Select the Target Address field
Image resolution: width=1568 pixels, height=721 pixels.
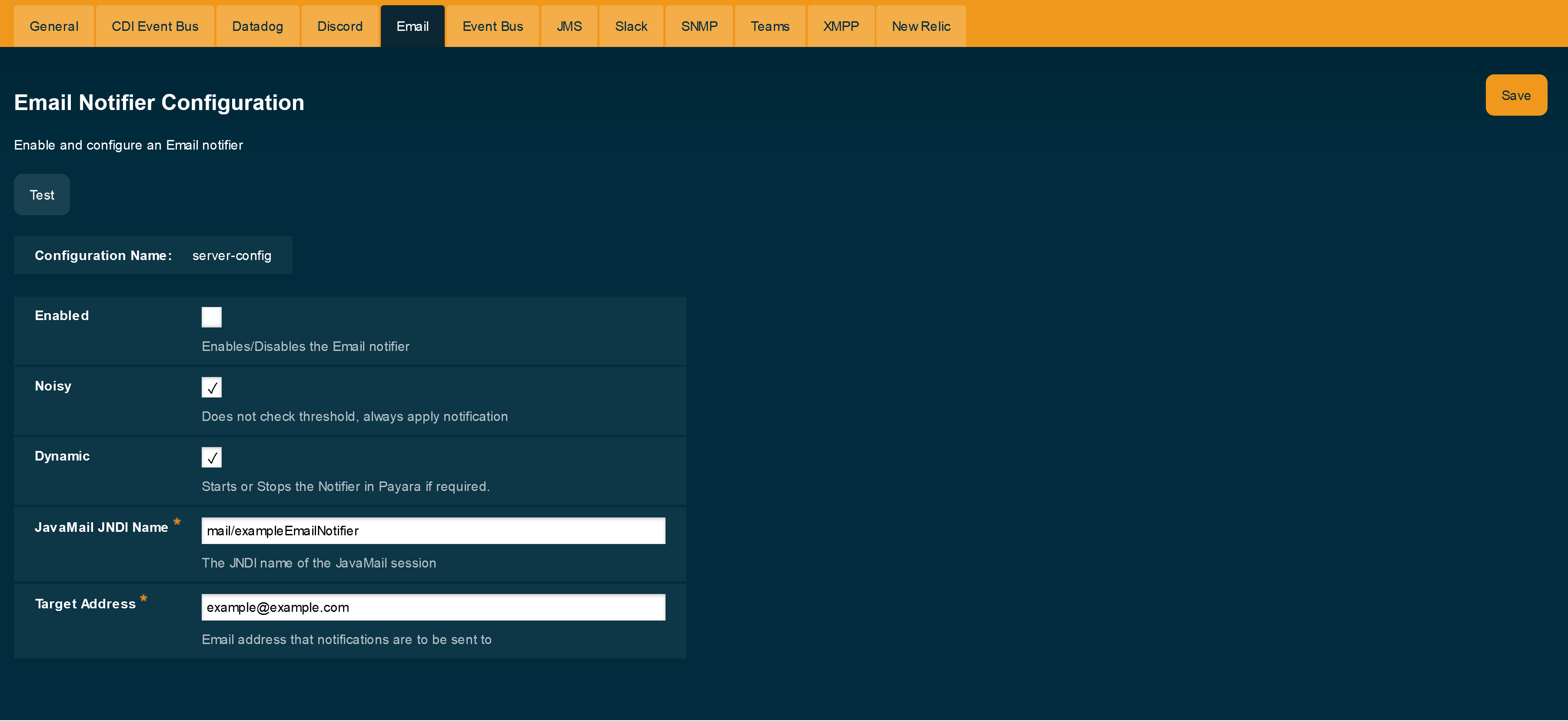432,607
